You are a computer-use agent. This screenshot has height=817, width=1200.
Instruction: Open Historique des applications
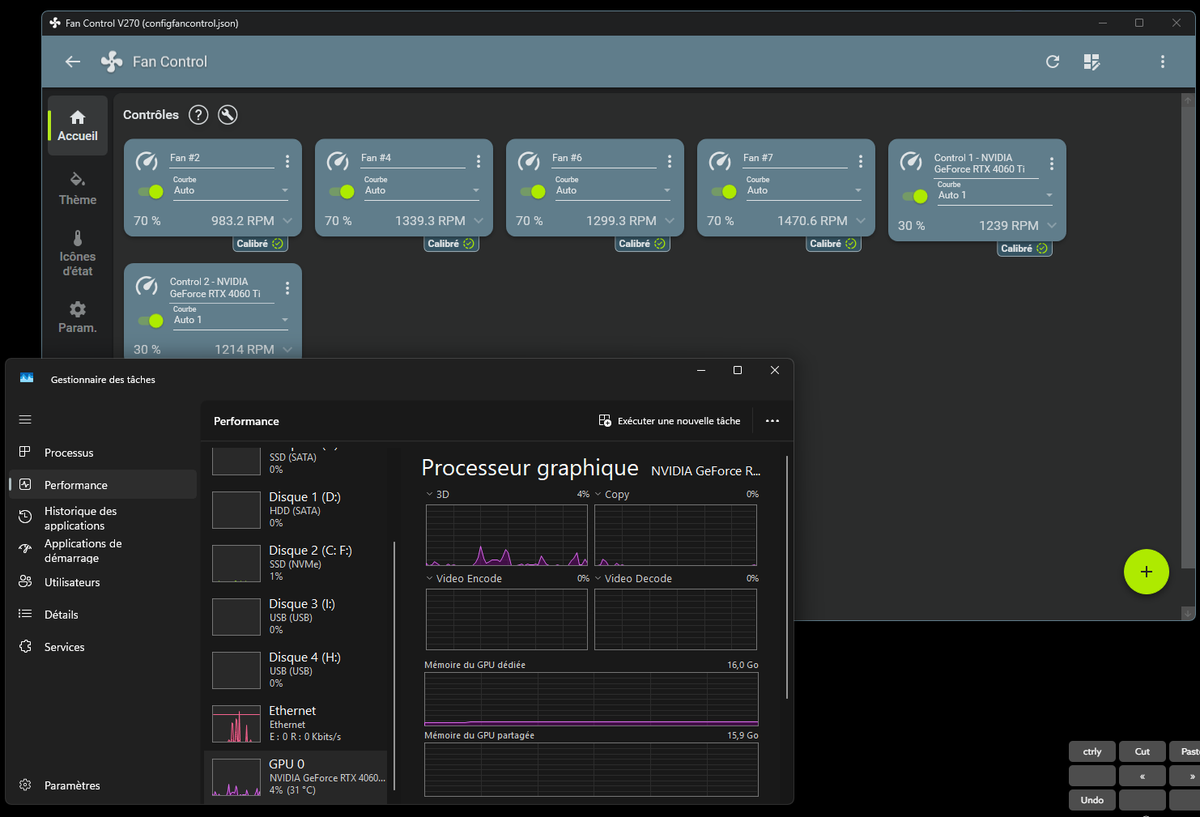click(103, 518)
